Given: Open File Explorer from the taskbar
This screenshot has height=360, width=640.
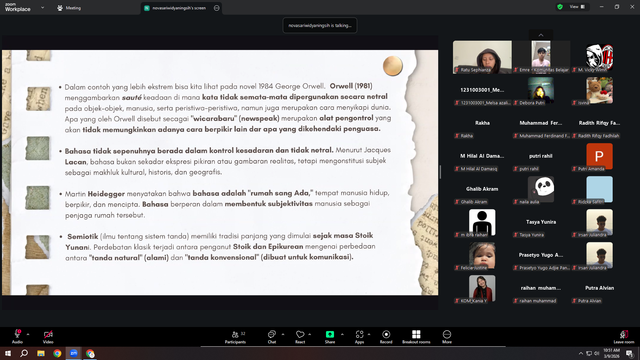Looking at the screenshot, I should [41, 353].
